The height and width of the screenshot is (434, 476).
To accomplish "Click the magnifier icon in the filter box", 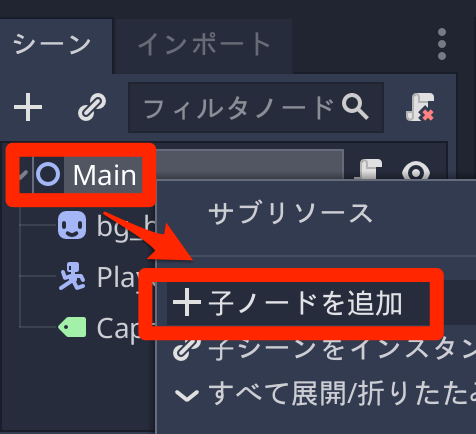I will [x=355, y=107].
